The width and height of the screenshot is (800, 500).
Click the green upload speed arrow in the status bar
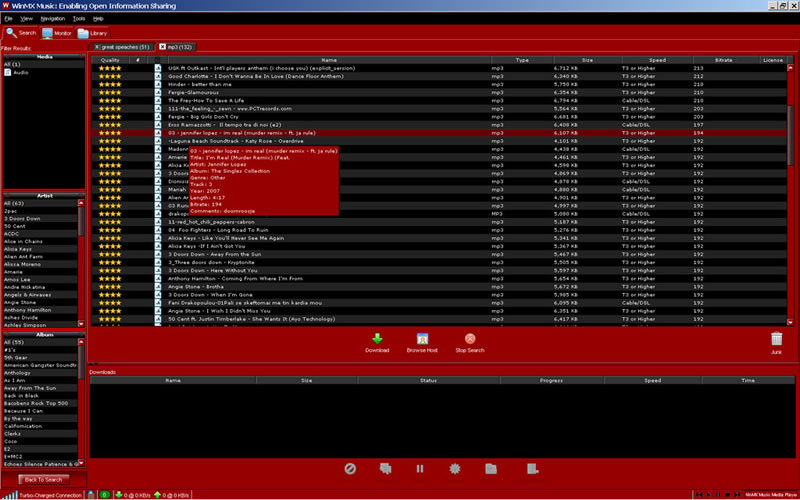point(157,495)
